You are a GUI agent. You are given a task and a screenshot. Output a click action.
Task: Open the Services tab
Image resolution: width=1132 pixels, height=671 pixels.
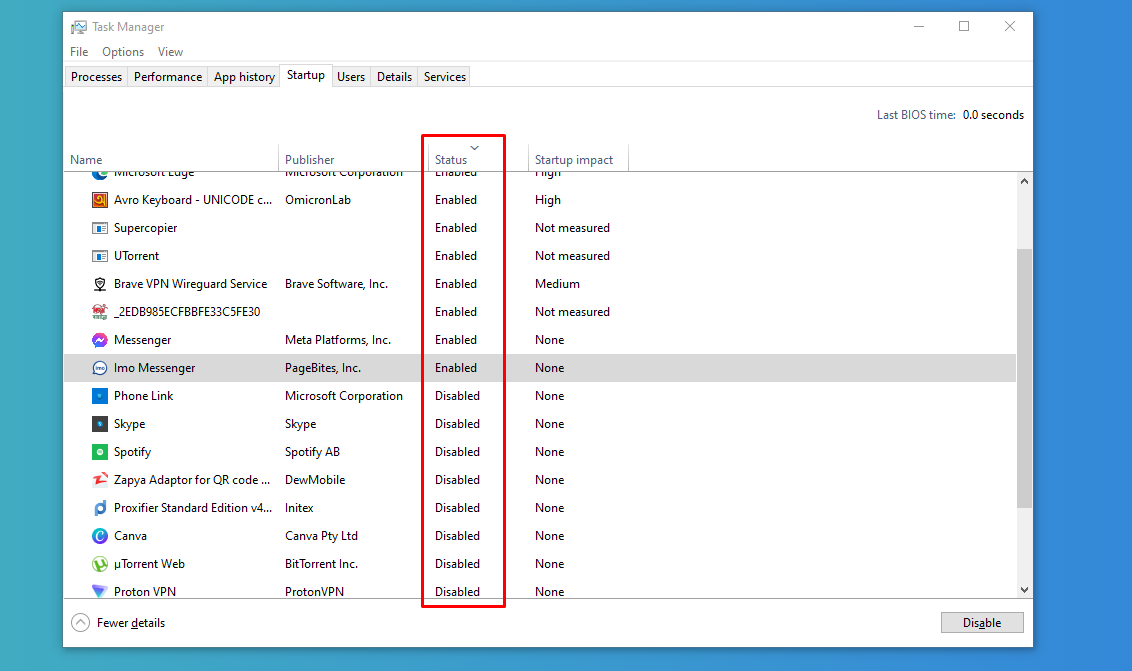point(444,77)
